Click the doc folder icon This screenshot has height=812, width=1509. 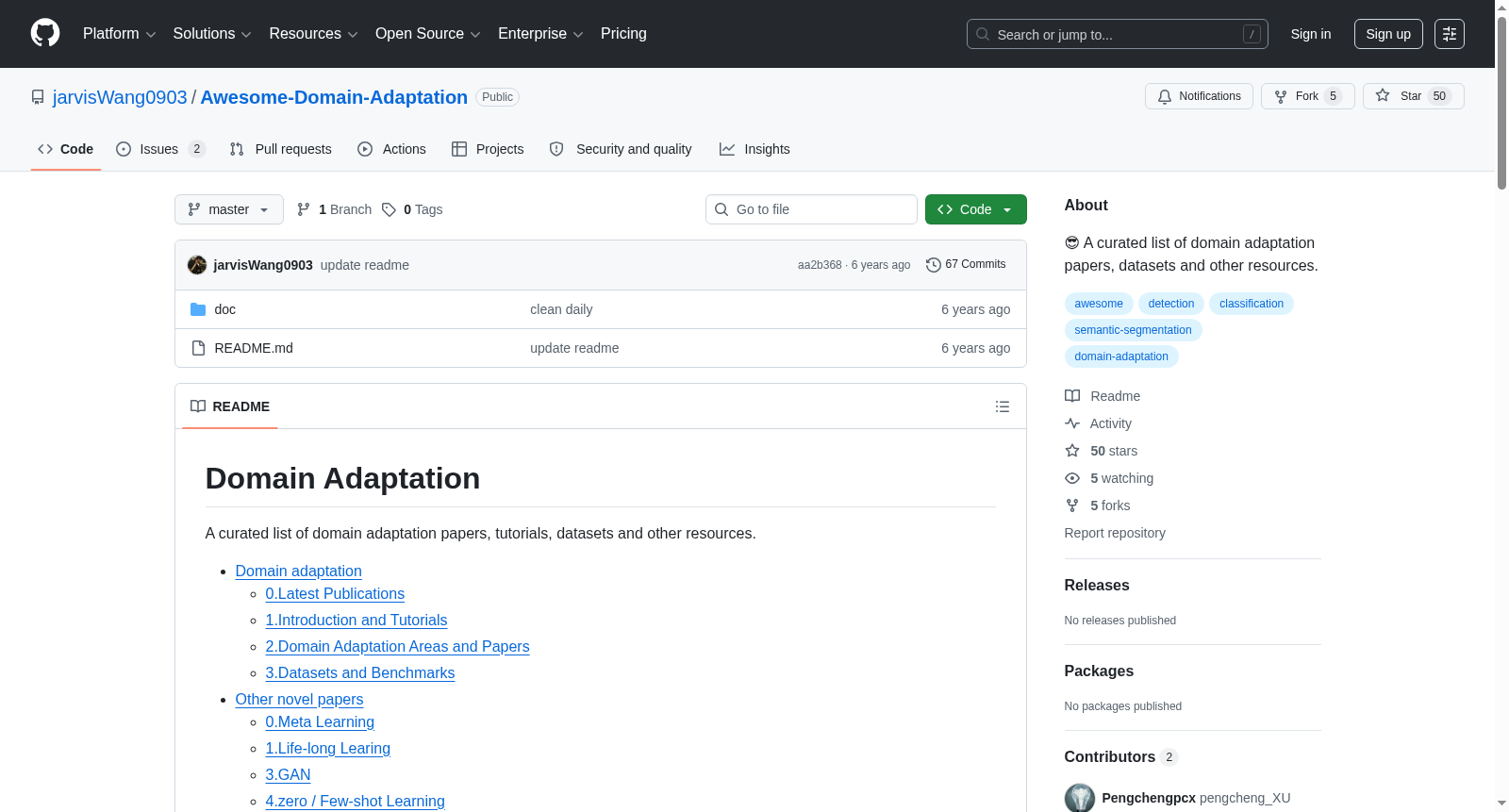coord(198,309)
